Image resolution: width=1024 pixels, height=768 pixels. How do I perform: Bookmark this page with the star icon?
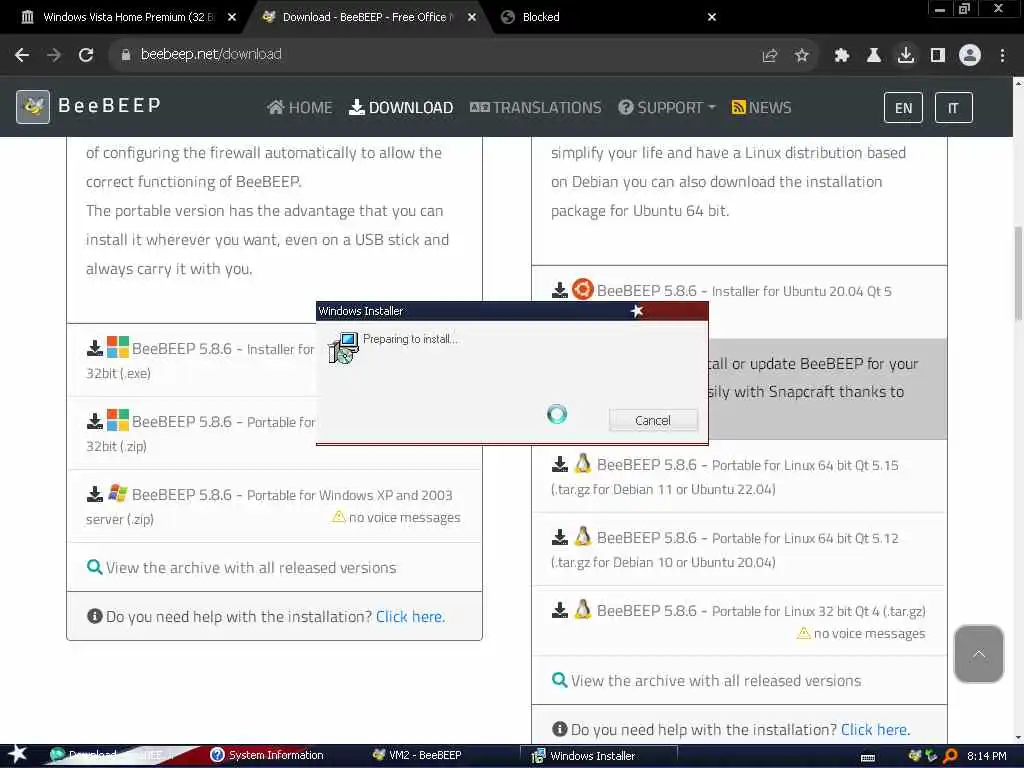coord(802,56)
